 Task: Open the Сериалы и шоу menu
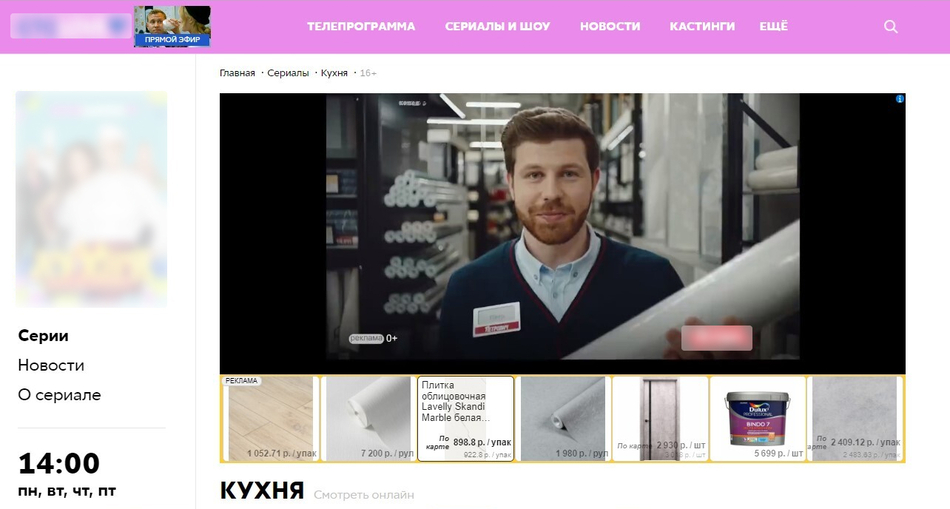coord(497,27)
